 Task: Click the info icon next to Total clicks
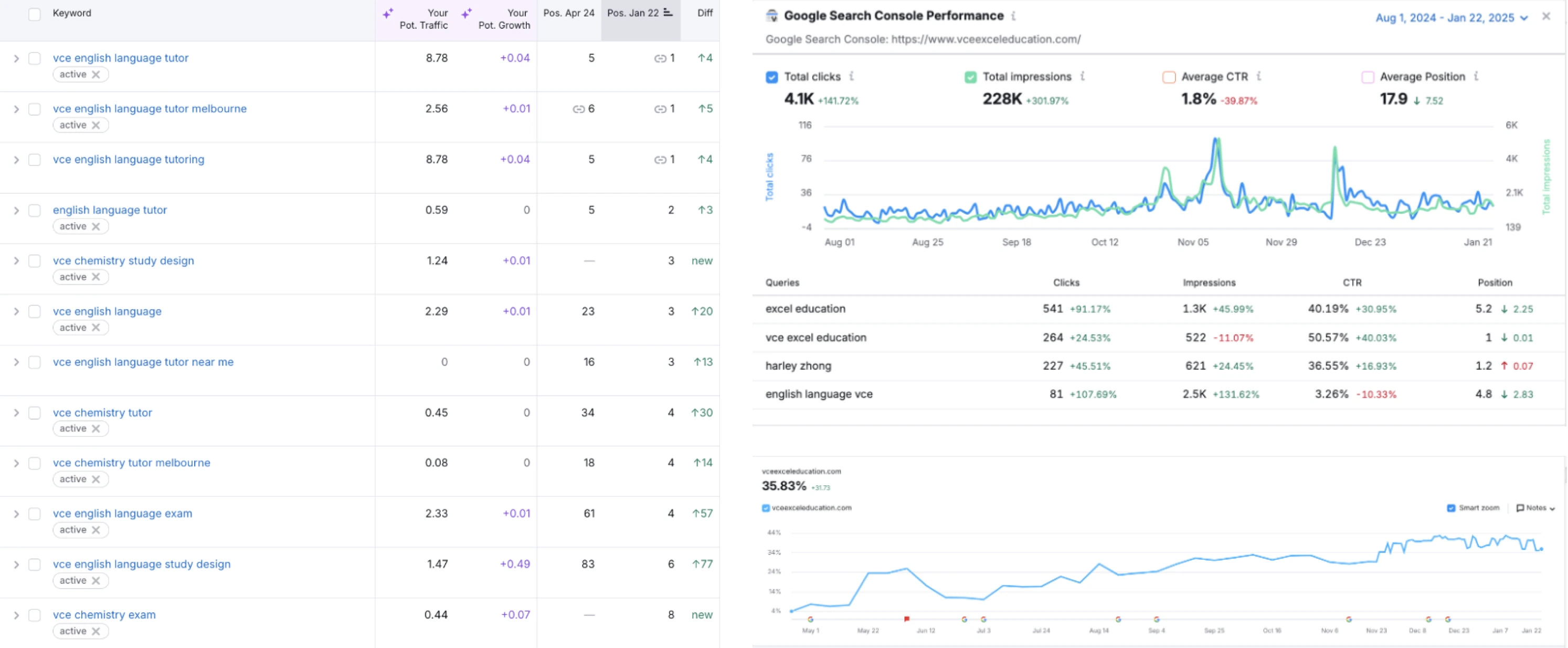coord(852,76)
